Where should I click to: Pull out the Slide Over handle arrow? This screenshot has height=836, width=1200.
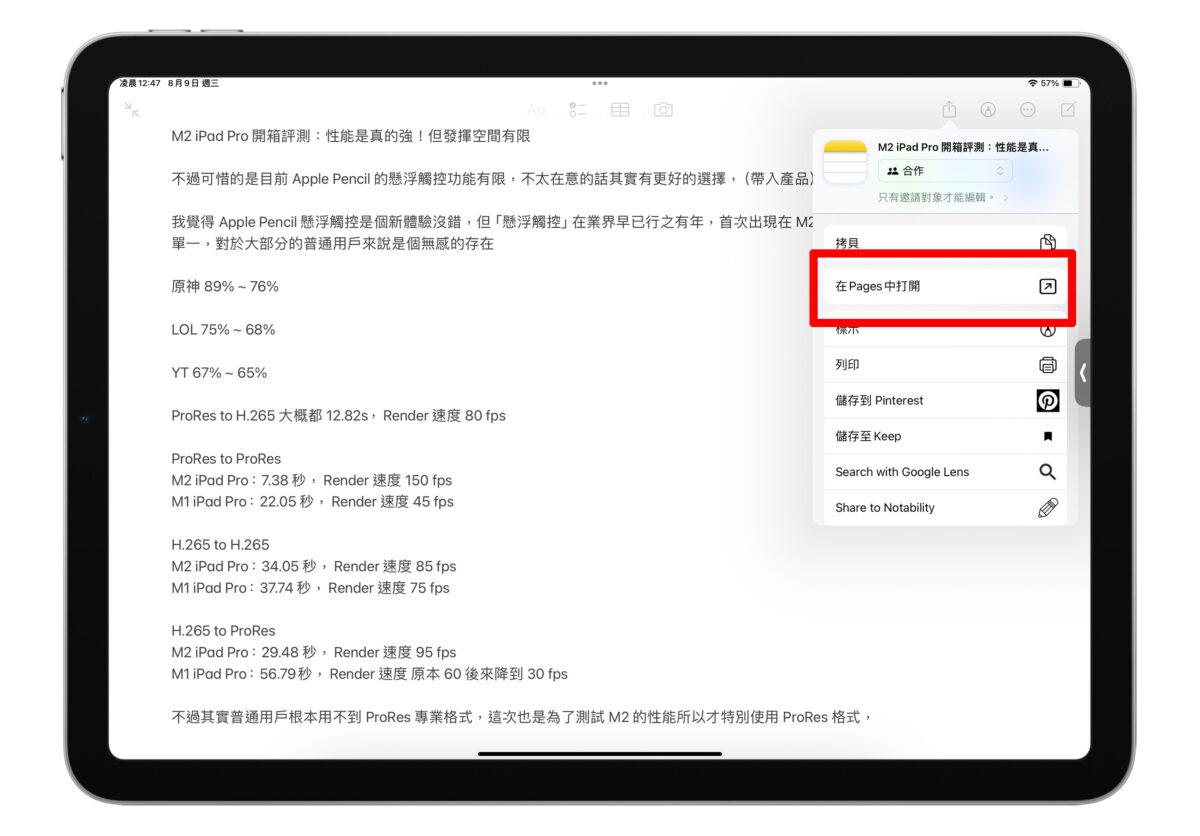(1083, 372)
